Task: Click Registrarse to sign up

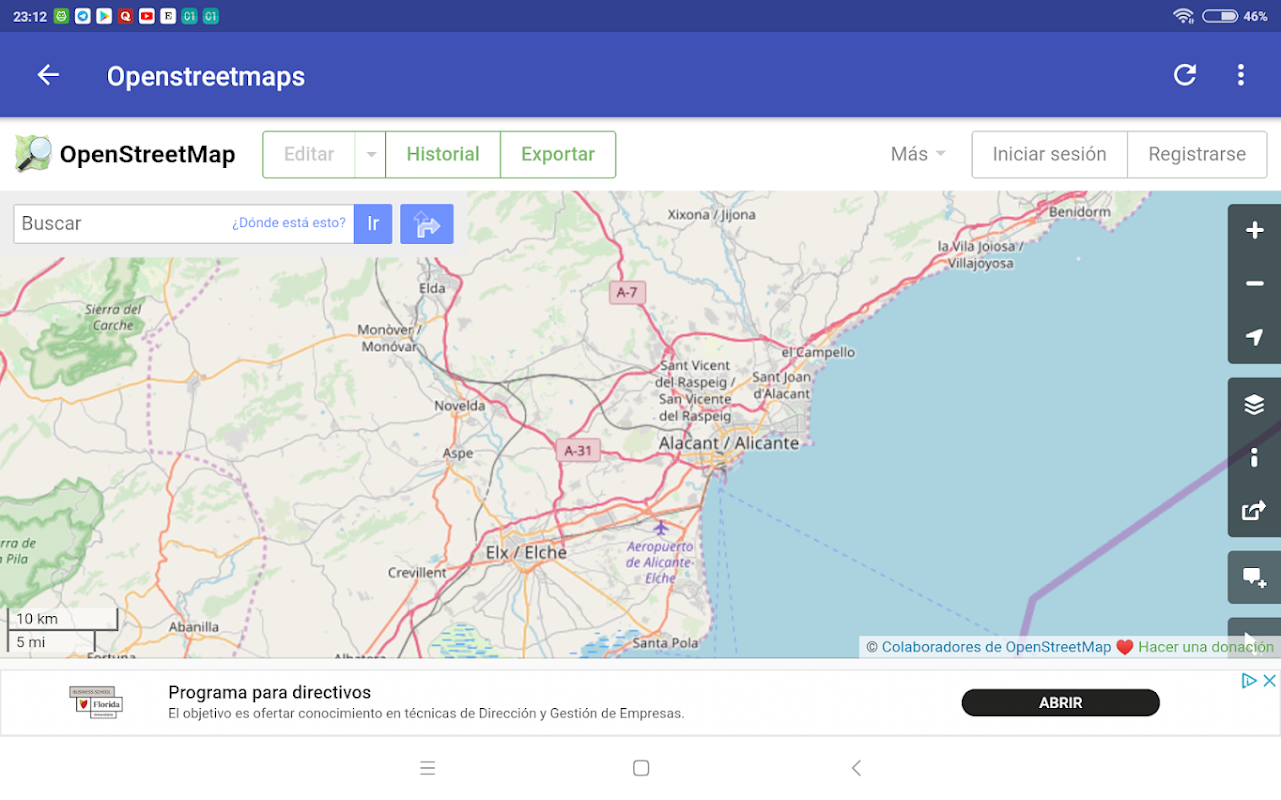Action: pyautogui.click(x=1197, y=155)
